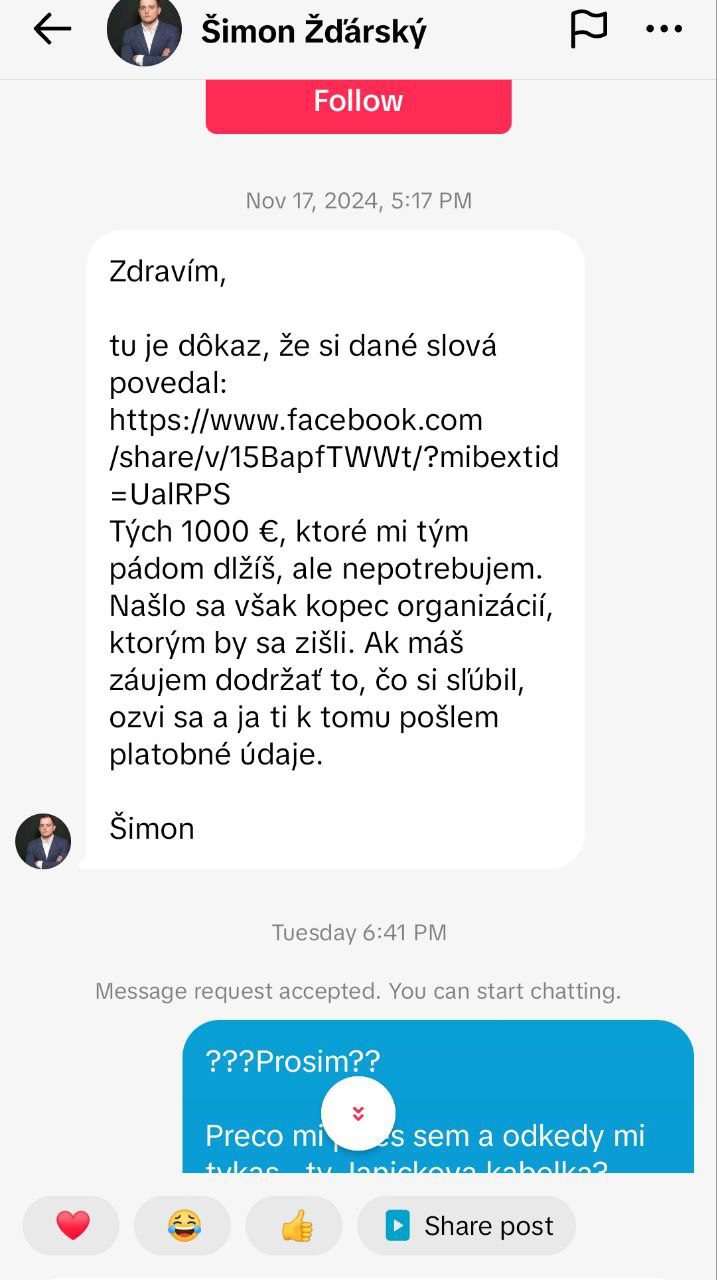Tap the Share post button
This screenshot has height=1280, width=717.
[467, 1226]
